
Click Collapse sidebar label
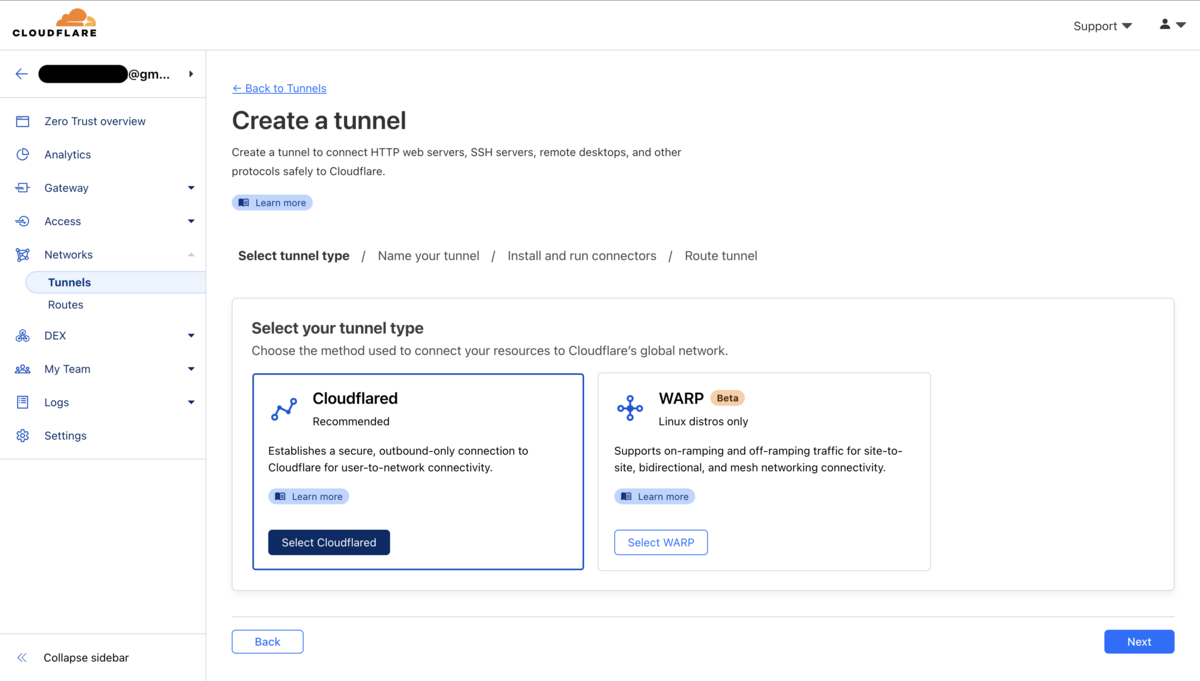coord(86,658)
